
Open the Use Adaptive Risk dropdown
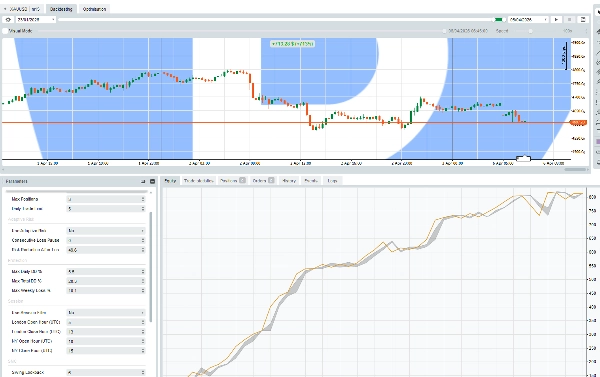(x=106, y=231)
